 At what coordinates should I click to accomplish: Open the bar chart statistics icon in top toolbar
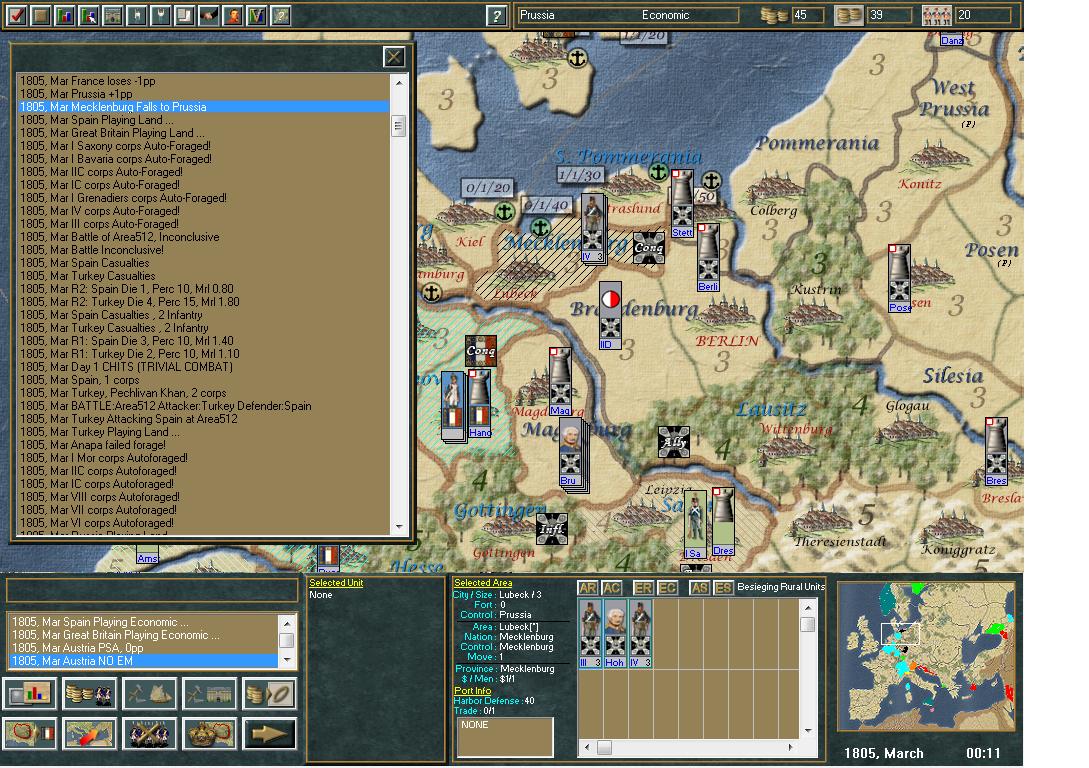coord(65,15)
